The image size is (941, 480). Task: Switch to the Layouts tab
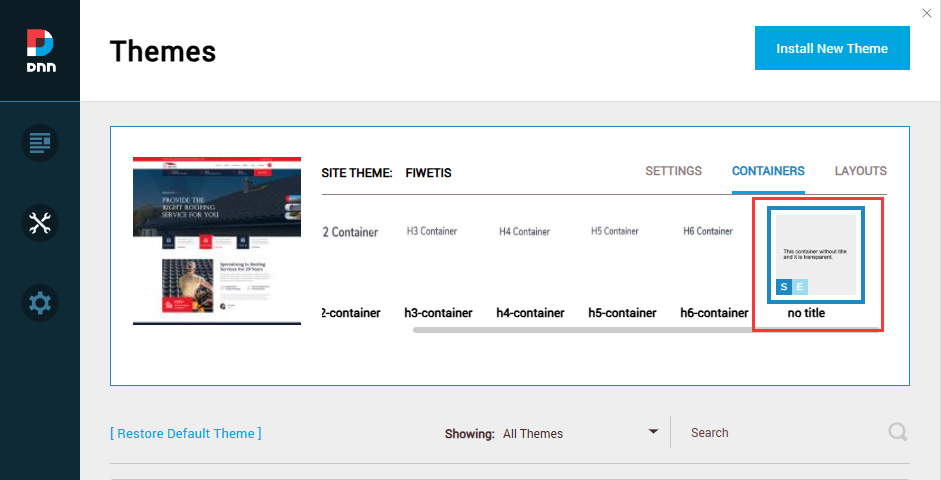coord(861,171)
